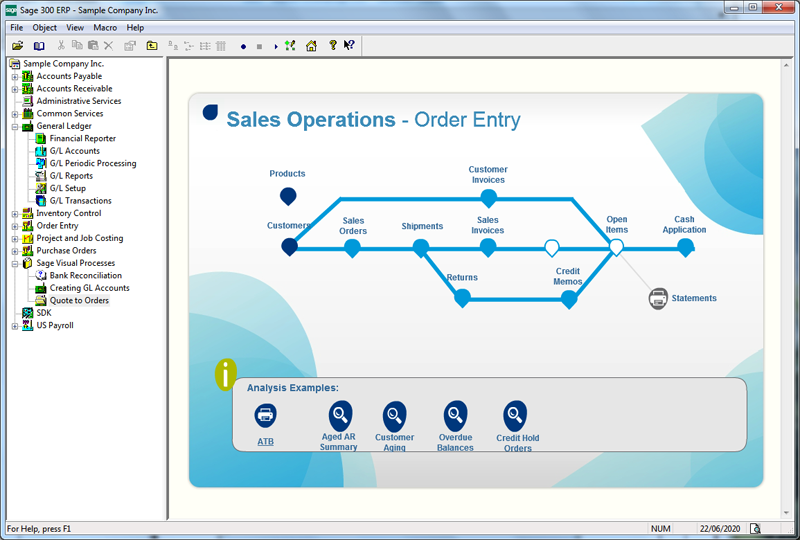The width and height of the screenshot is (800, 540).
Task: Expand the Project and Job Costing node
Action: [15, 239]
